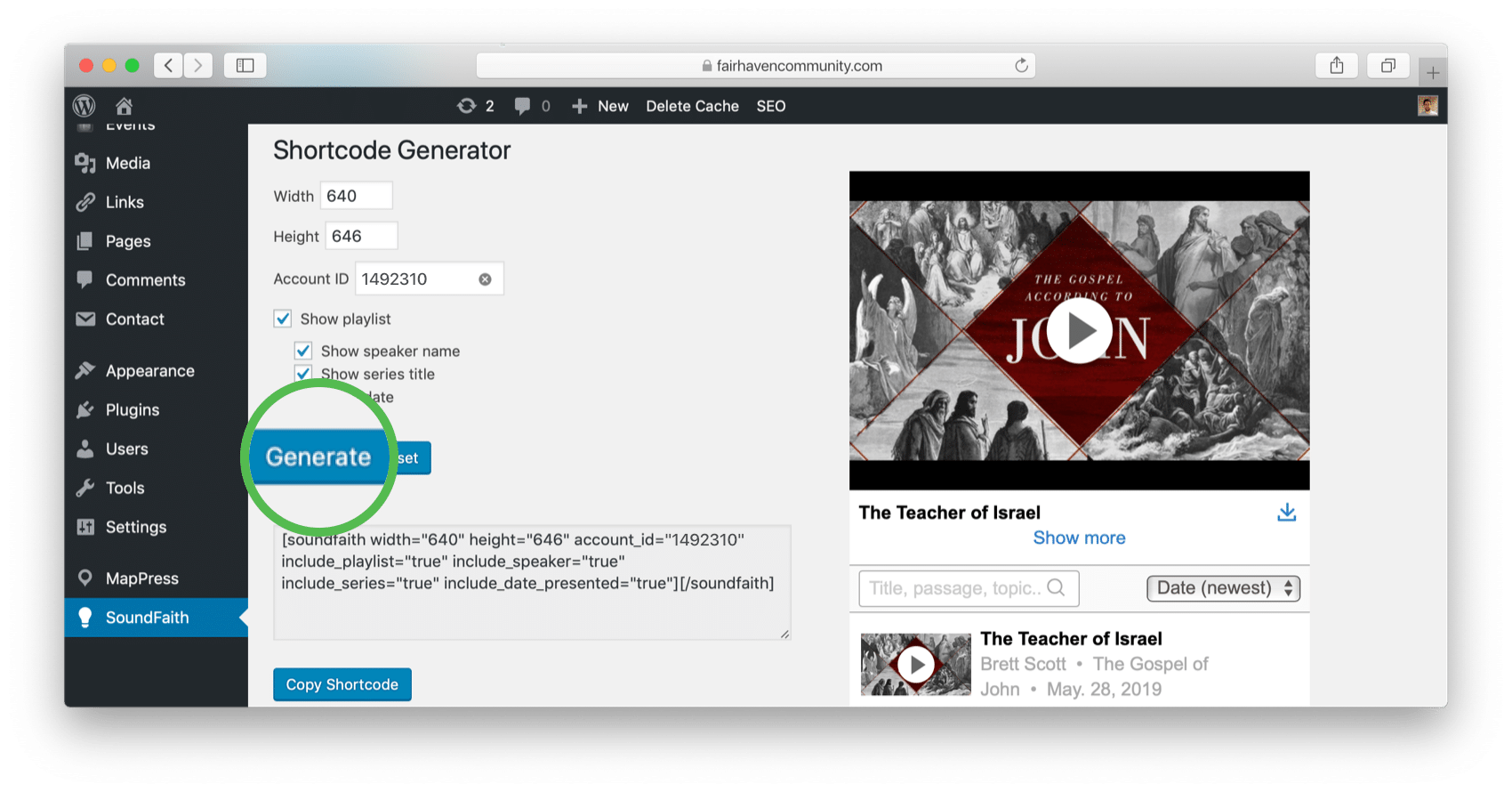
Task: Open the comments bubble in admin bar
Action: pos(522,106)
